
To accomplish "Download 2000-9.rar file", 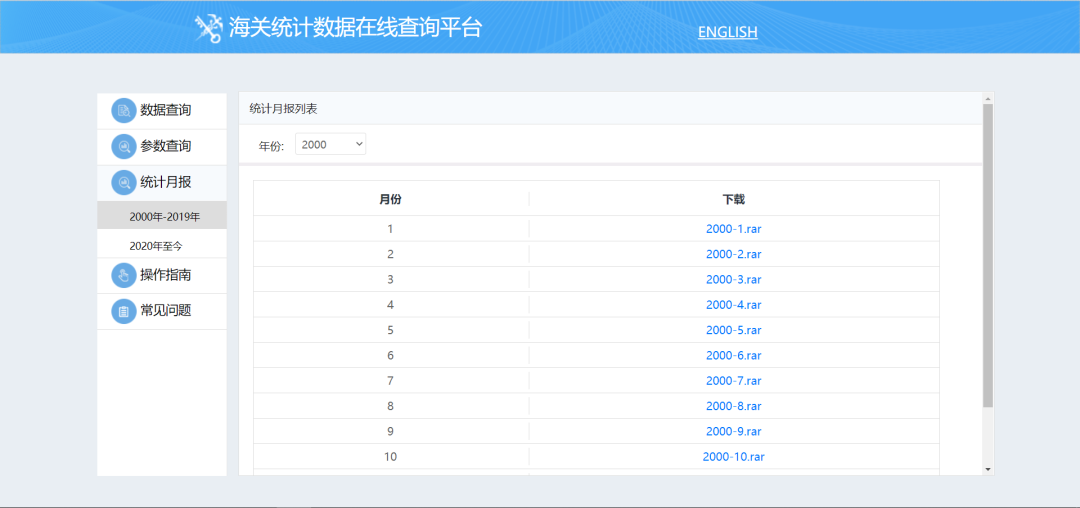I will click(734, 432).
